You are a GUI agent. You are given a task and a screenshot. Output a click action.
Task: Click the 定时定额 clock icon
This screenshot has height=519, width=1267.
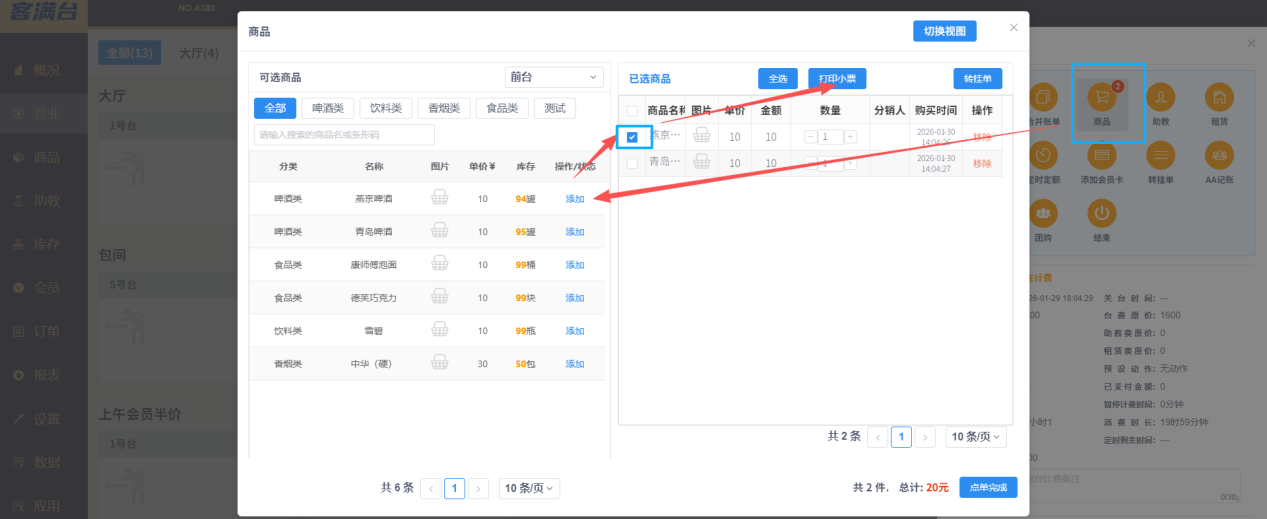[x=1044, y=154]
